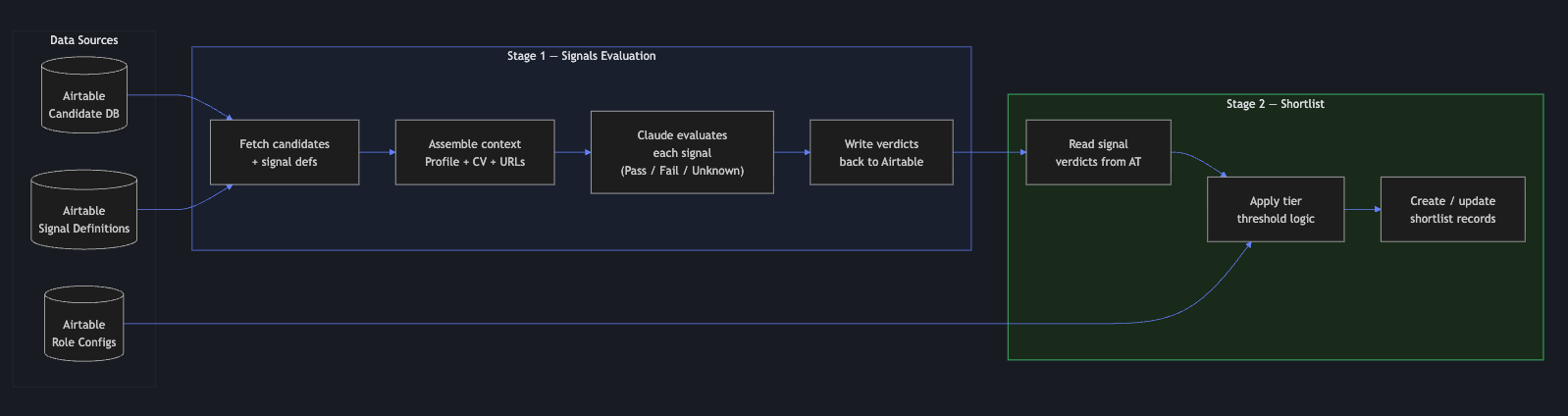Click the curved connector leaving Airtable Candidate DB
Viewport: 1568px width, 416px height.
pos(167,95)
